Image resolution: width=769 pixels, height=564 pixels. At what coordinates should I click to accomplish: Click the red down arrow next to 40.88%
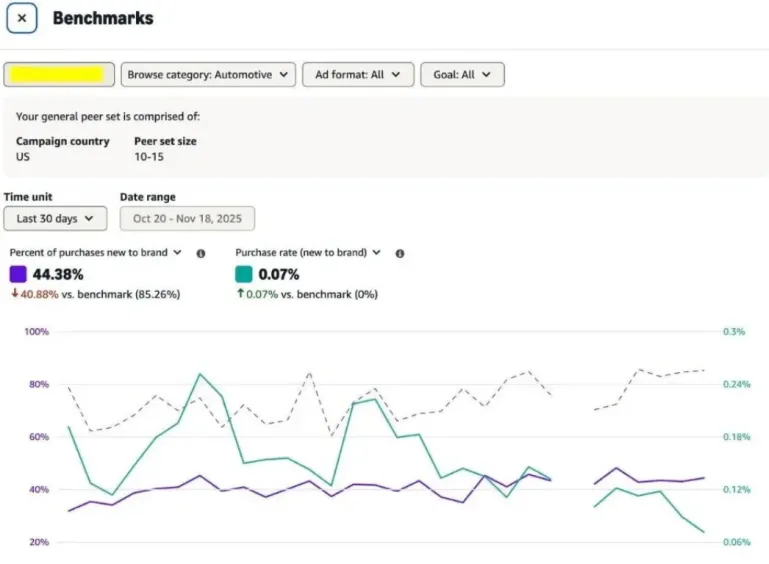coord(14,294)
